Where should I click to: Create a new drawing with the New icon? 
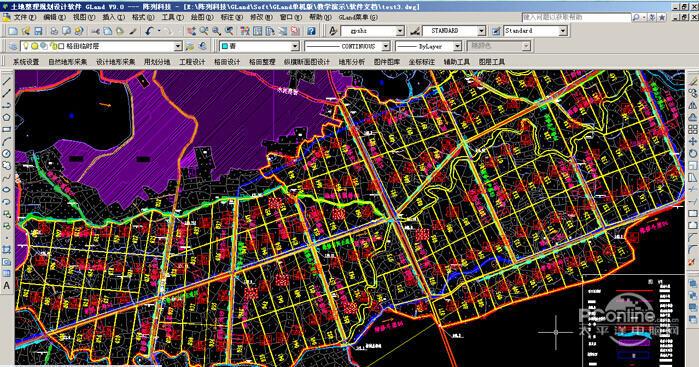[x=13, y=31]
